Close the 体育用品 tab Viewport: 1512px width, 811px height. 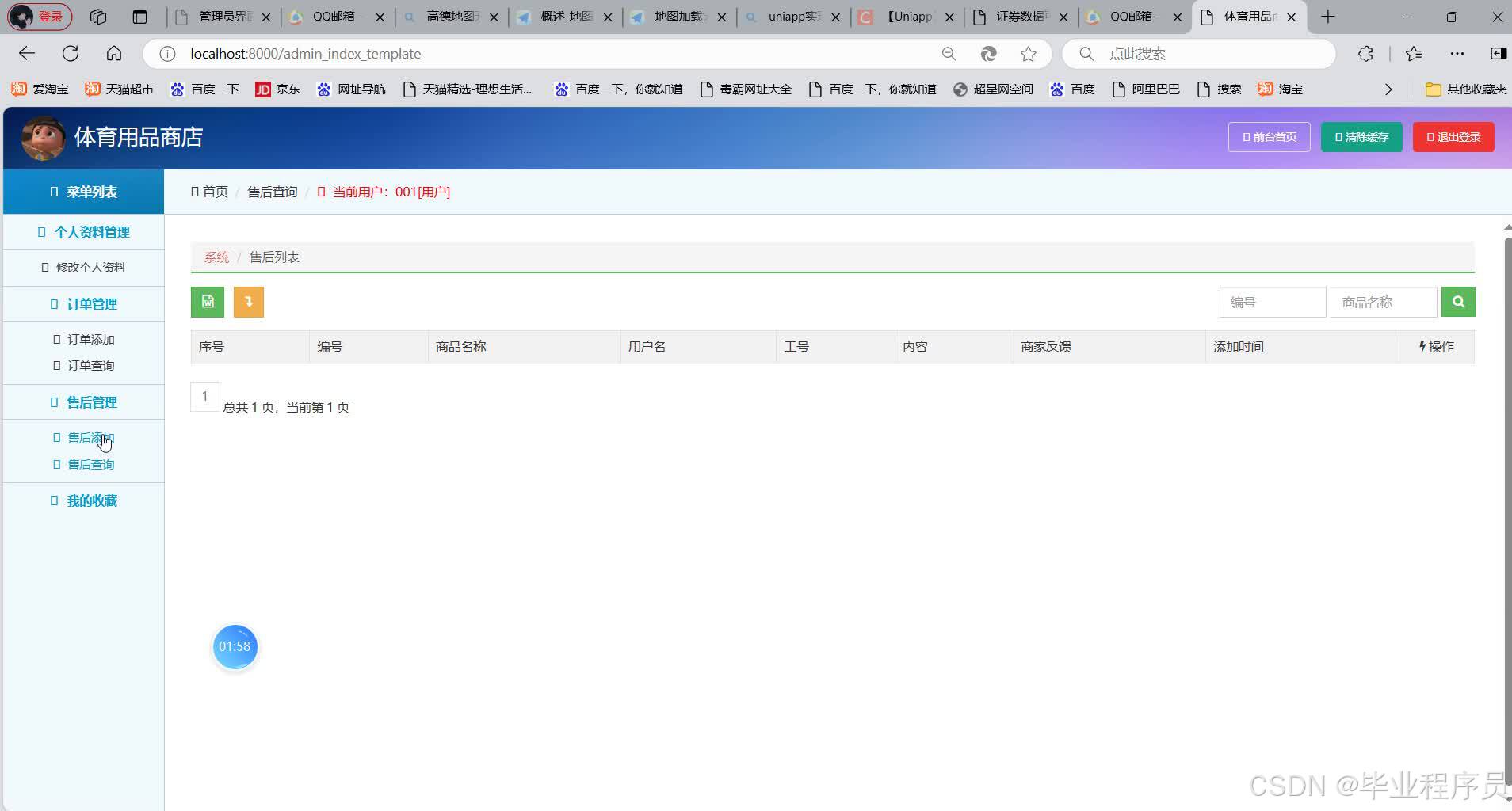point(1292,17)
